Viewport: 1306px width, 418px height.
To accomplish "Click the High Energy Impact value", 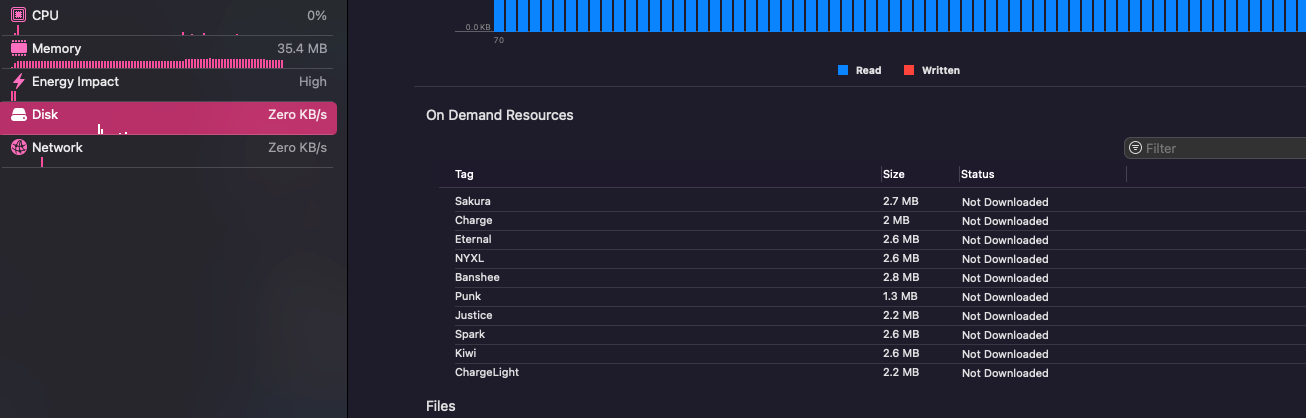I will coord(313,81).
